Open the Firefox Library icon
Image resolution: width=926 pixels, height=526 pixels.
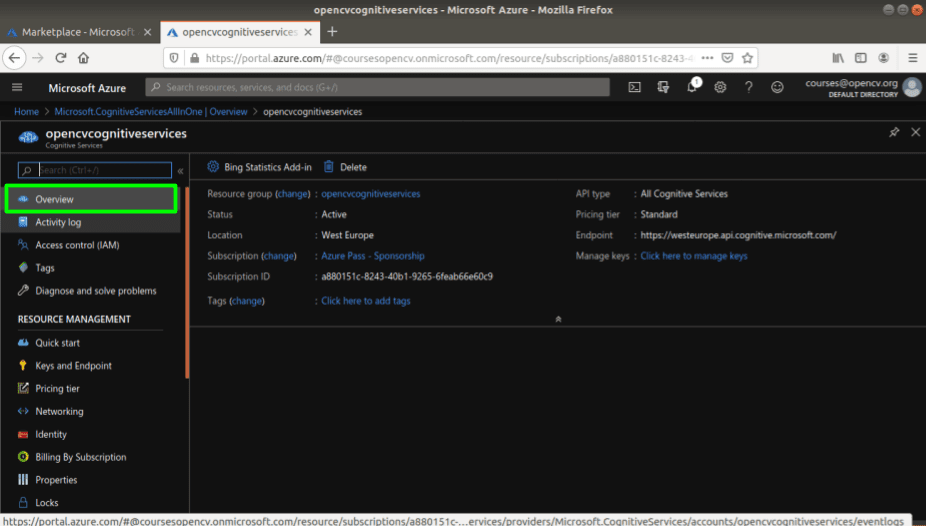point(838,58)
